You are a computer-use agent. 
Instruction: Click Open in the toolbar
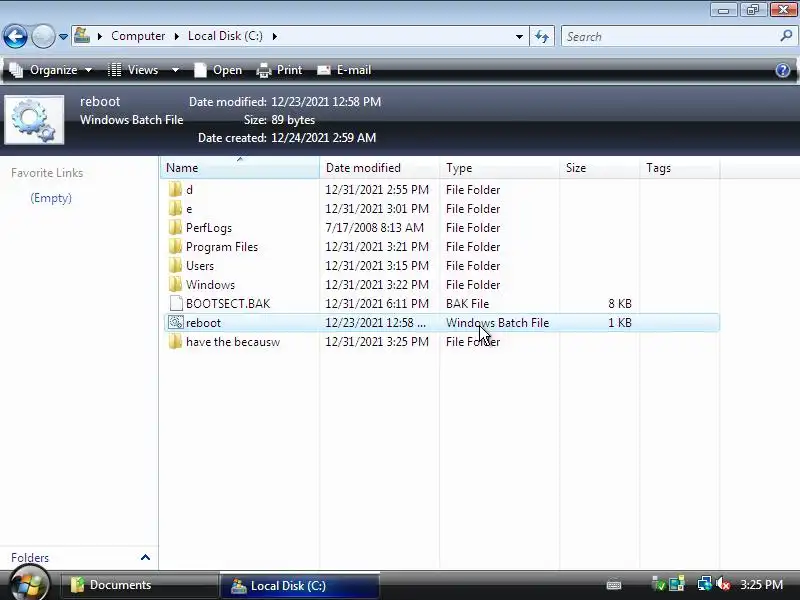click(x=218, y=70)
